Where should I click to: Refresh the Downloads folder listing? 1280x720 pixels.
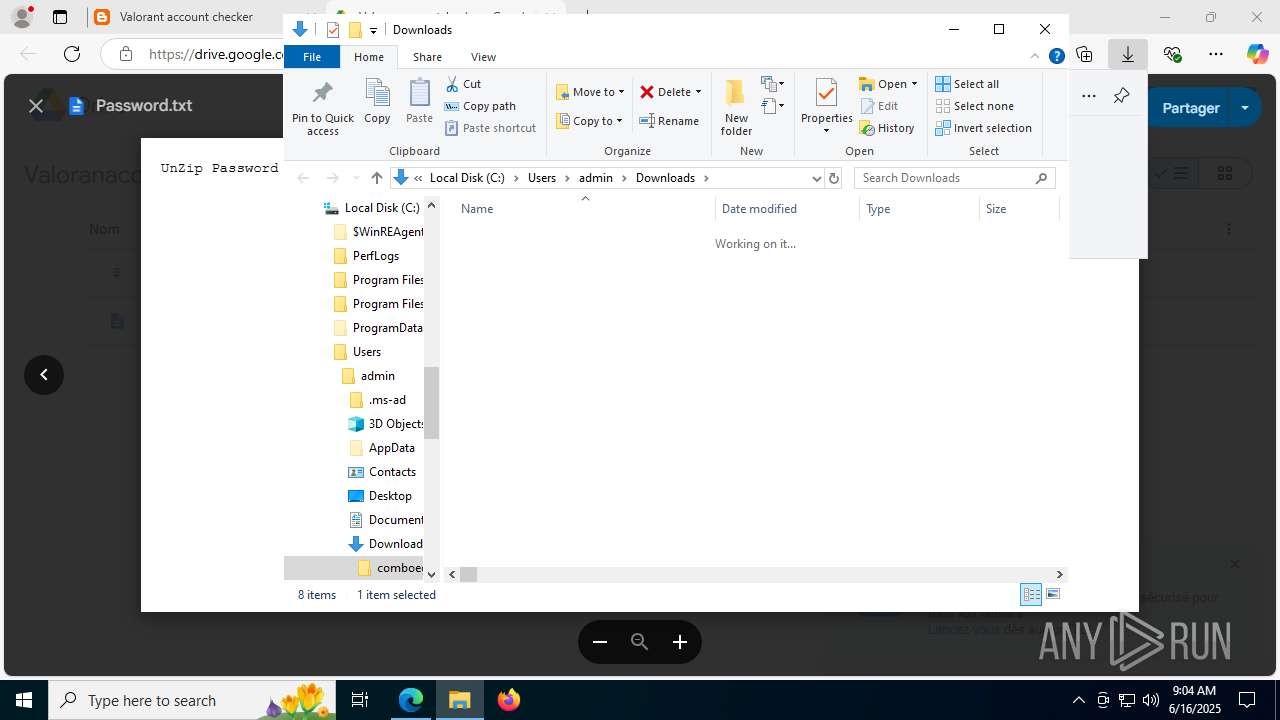pos(834,178)
